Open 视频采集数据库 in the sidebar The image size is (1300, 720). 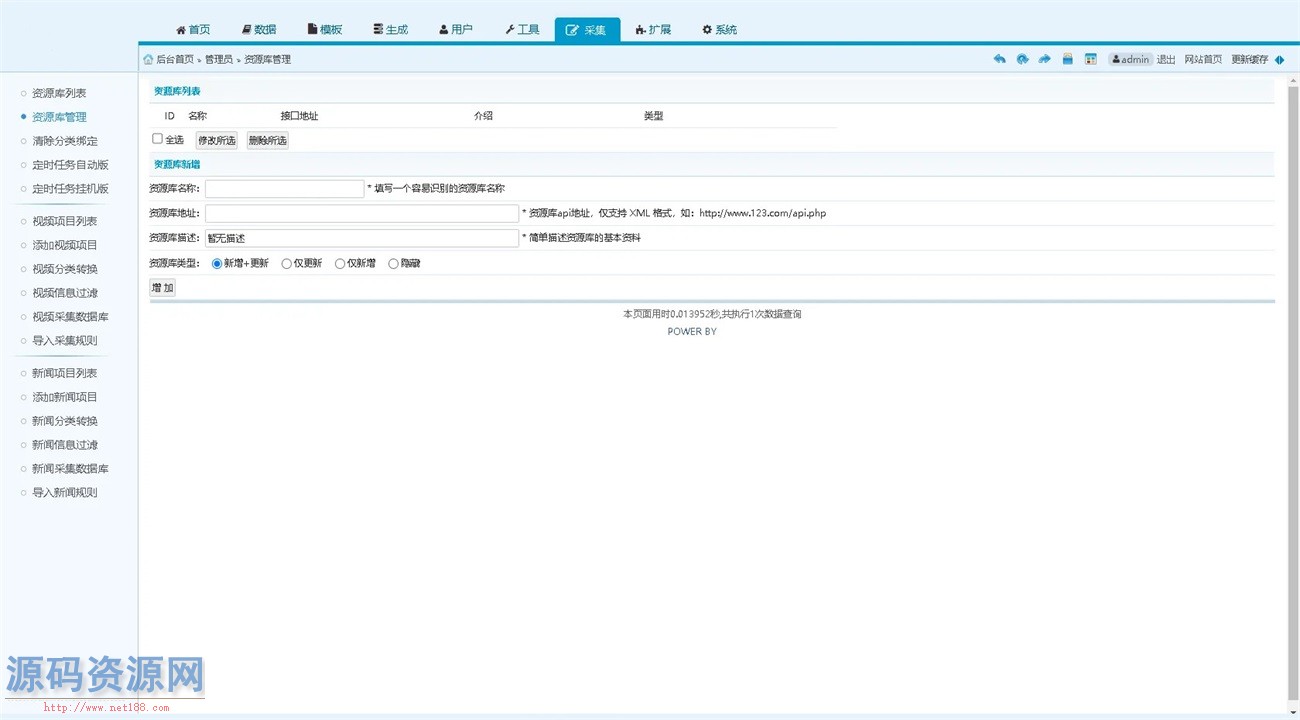(70, 317)
